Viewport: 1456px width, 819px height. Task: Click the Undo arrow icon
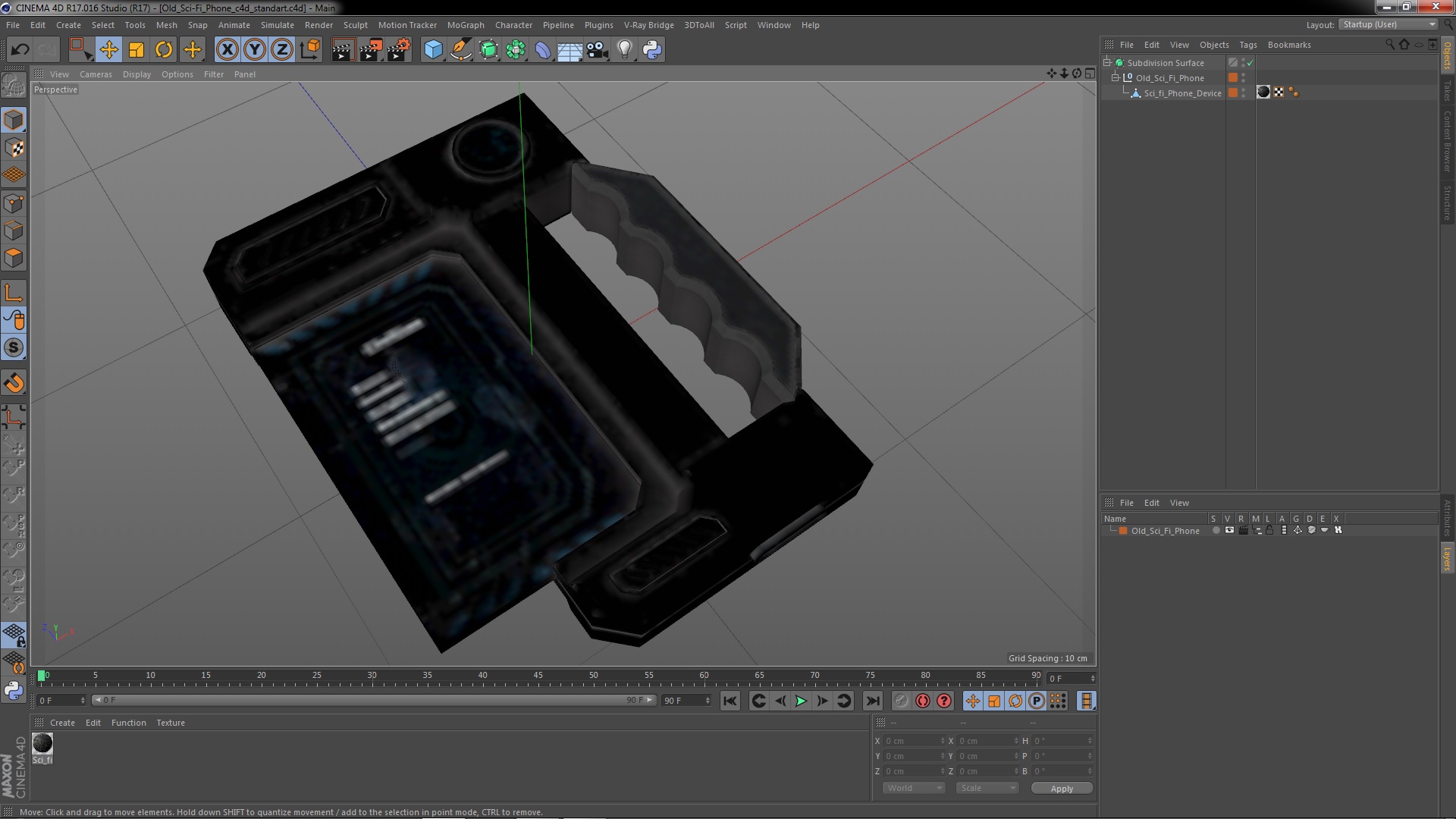[20, 50]
